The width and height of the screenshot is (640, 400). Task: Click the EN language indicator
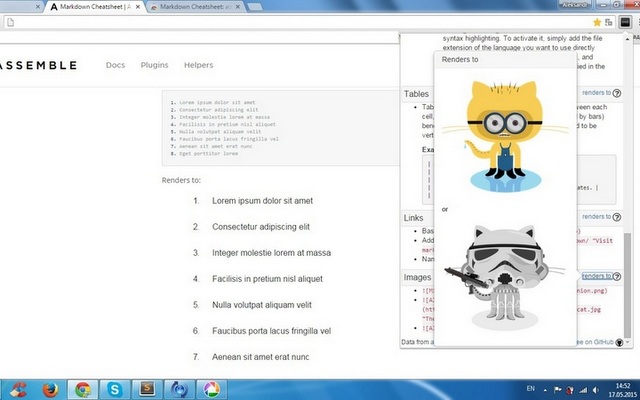[531, 389]
